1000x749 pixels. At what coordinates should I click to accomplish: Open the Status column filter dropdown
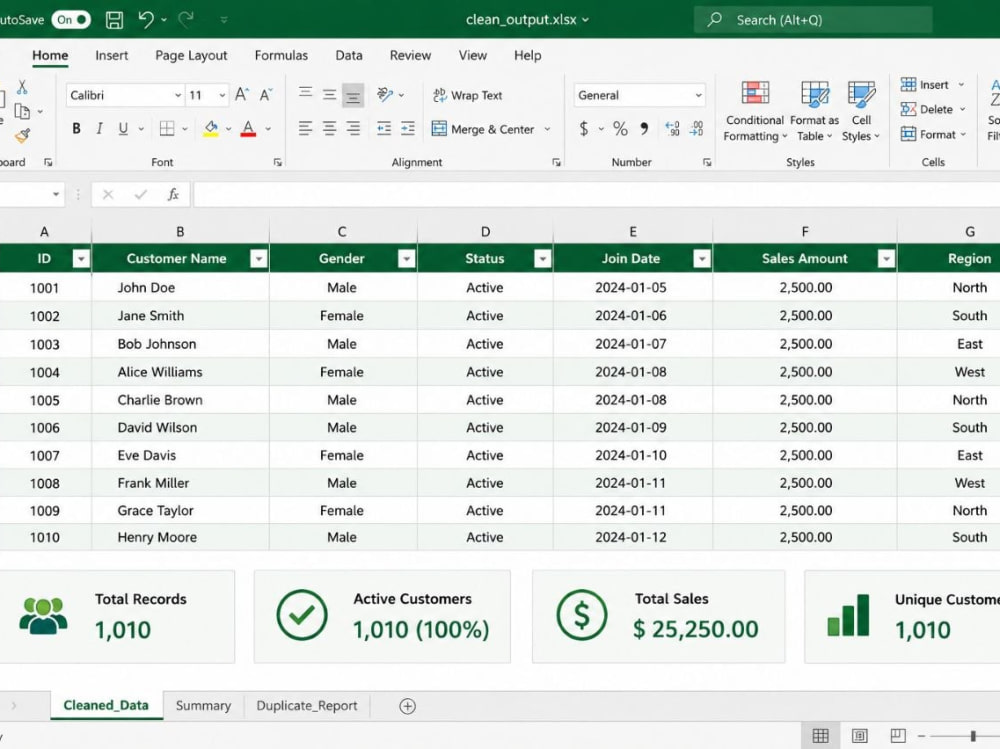click(x=542, y=258)
